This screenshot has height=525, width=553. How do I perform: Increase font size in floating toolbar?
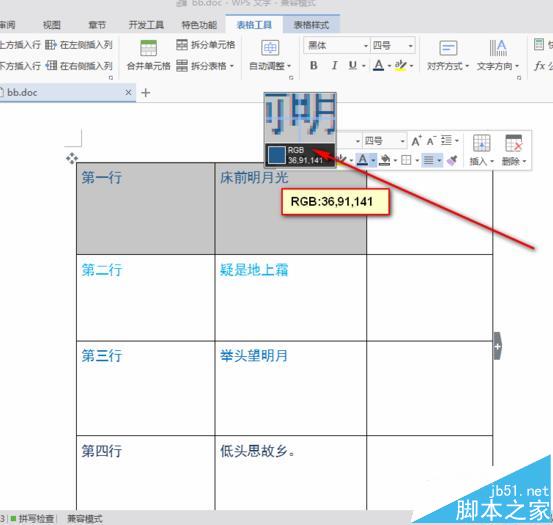417,141
